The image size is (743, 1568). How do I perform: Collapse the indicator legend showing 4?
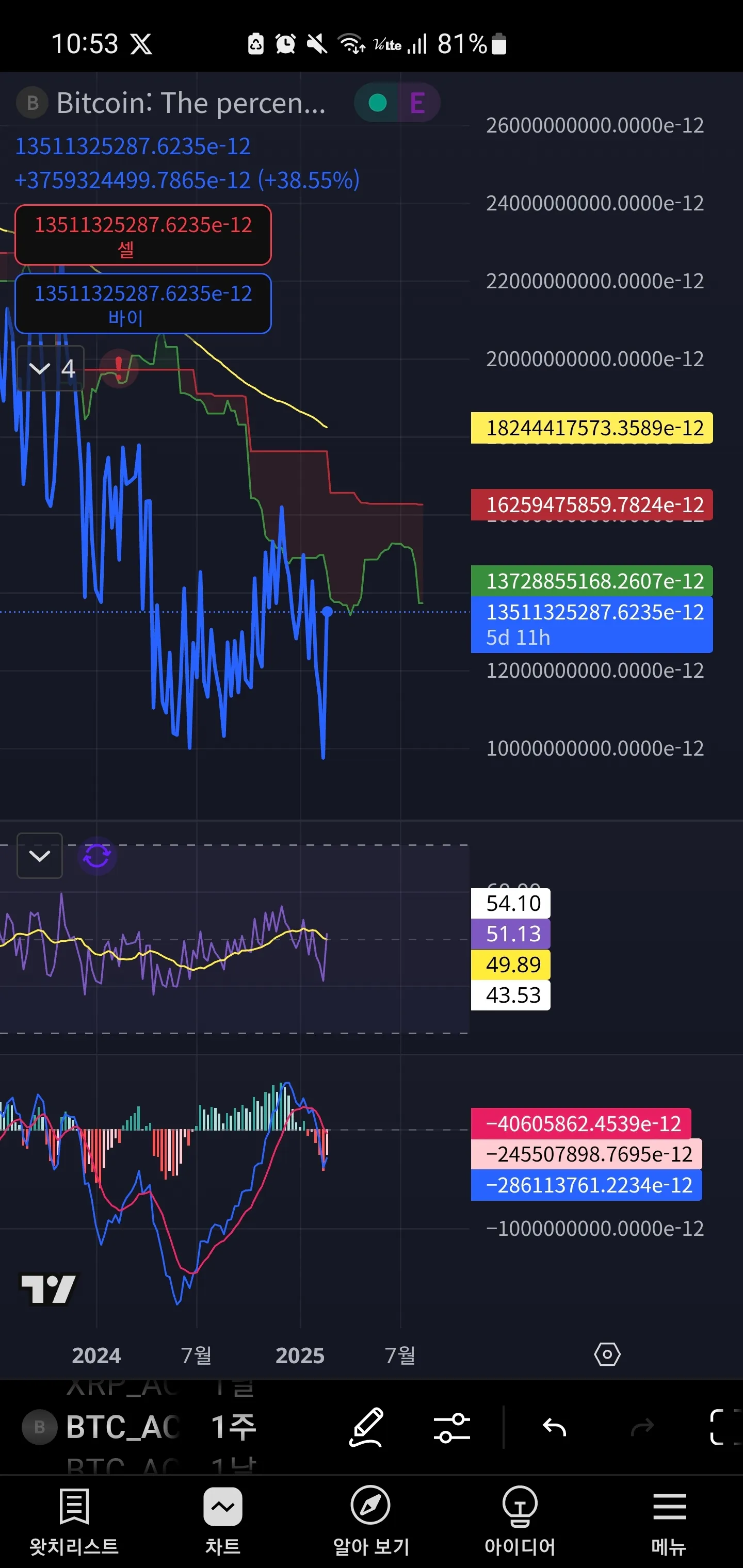pyautogui.click(x=51, y=368)
